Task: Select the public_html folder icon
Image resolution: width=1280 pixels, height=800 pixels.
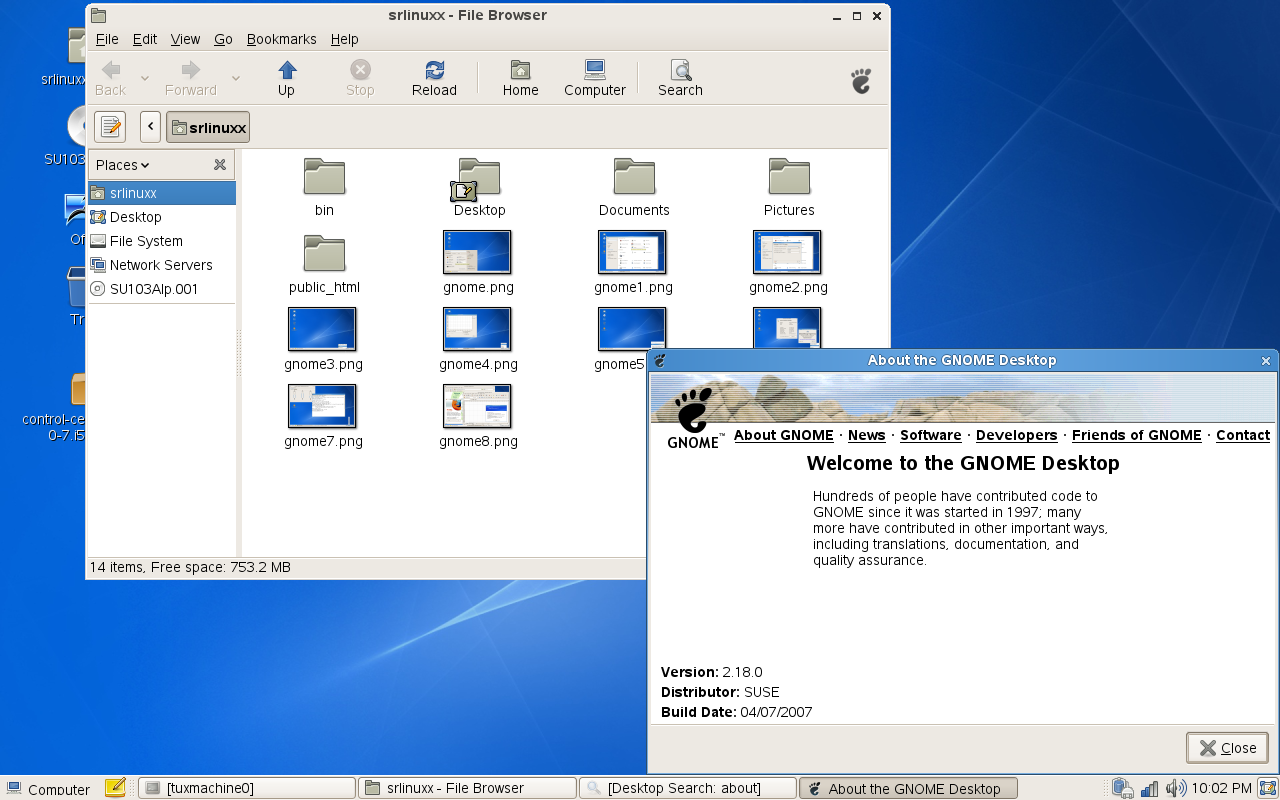Action: tap(324, 254)
